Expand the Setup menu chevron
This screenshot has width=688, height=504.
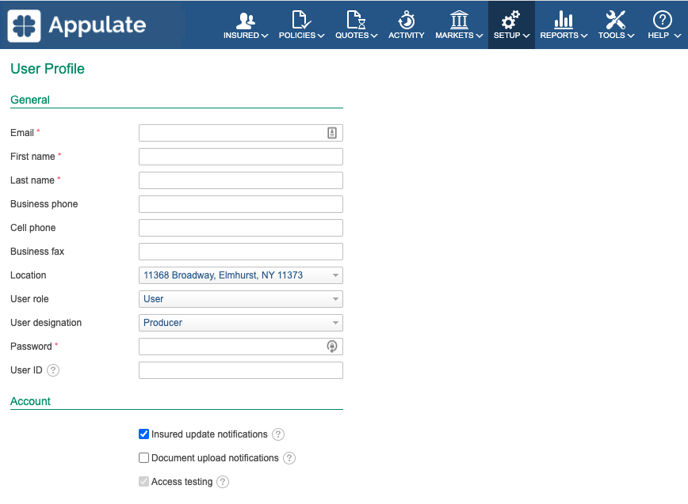coord(526,36)
